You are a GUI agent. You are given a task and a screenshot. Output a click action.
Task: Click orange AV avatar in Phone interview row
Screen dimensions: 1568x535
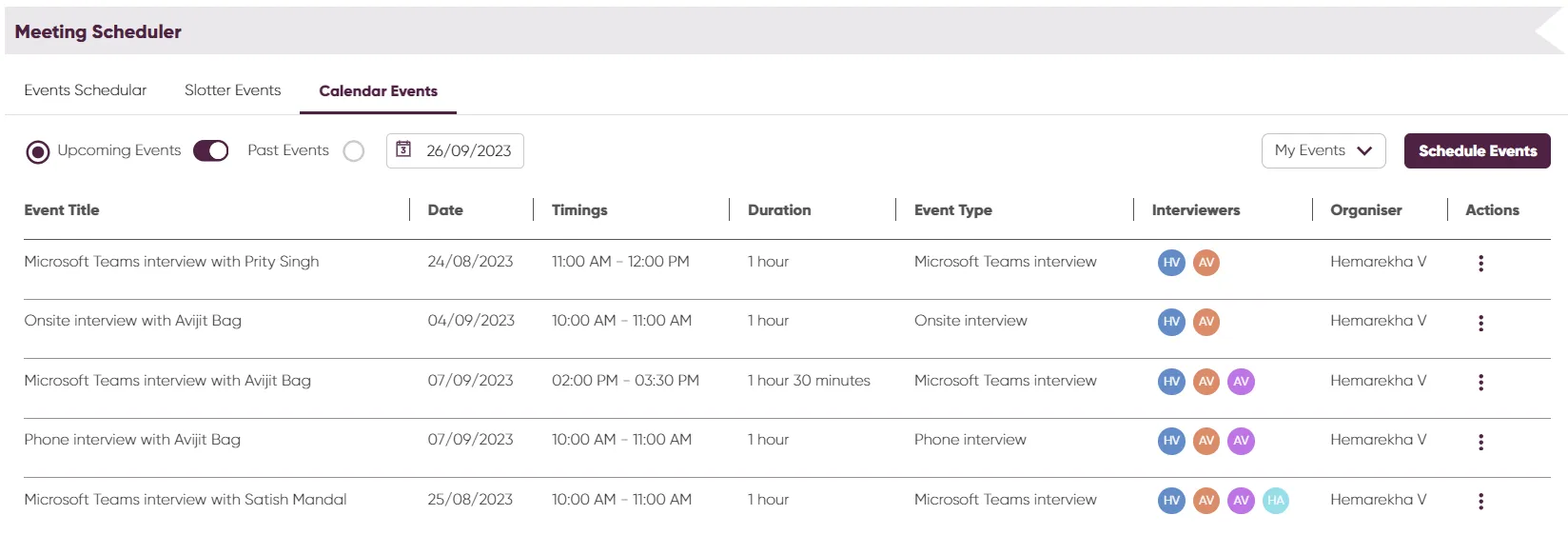1206,441
